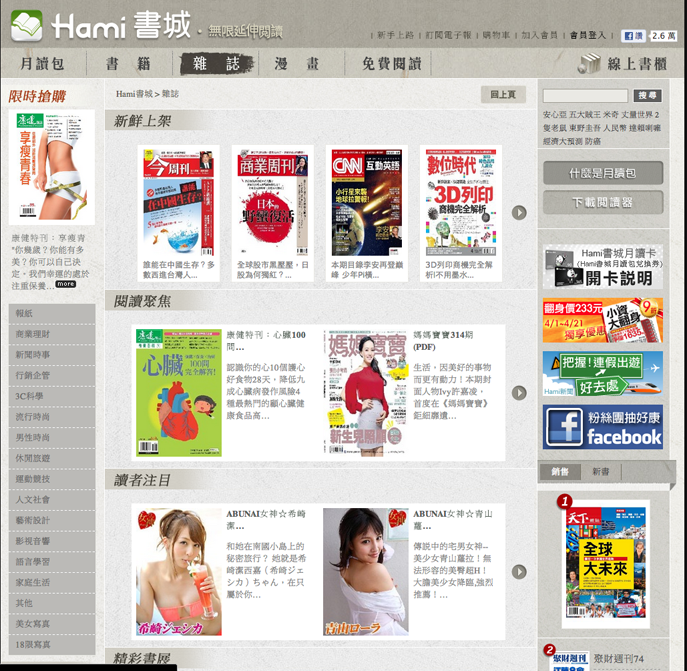This screenshot has height=671, width=687.
Task: Open the Hami書城月讀卡 開卡說明 banner
Action: (x=602, y=266)
